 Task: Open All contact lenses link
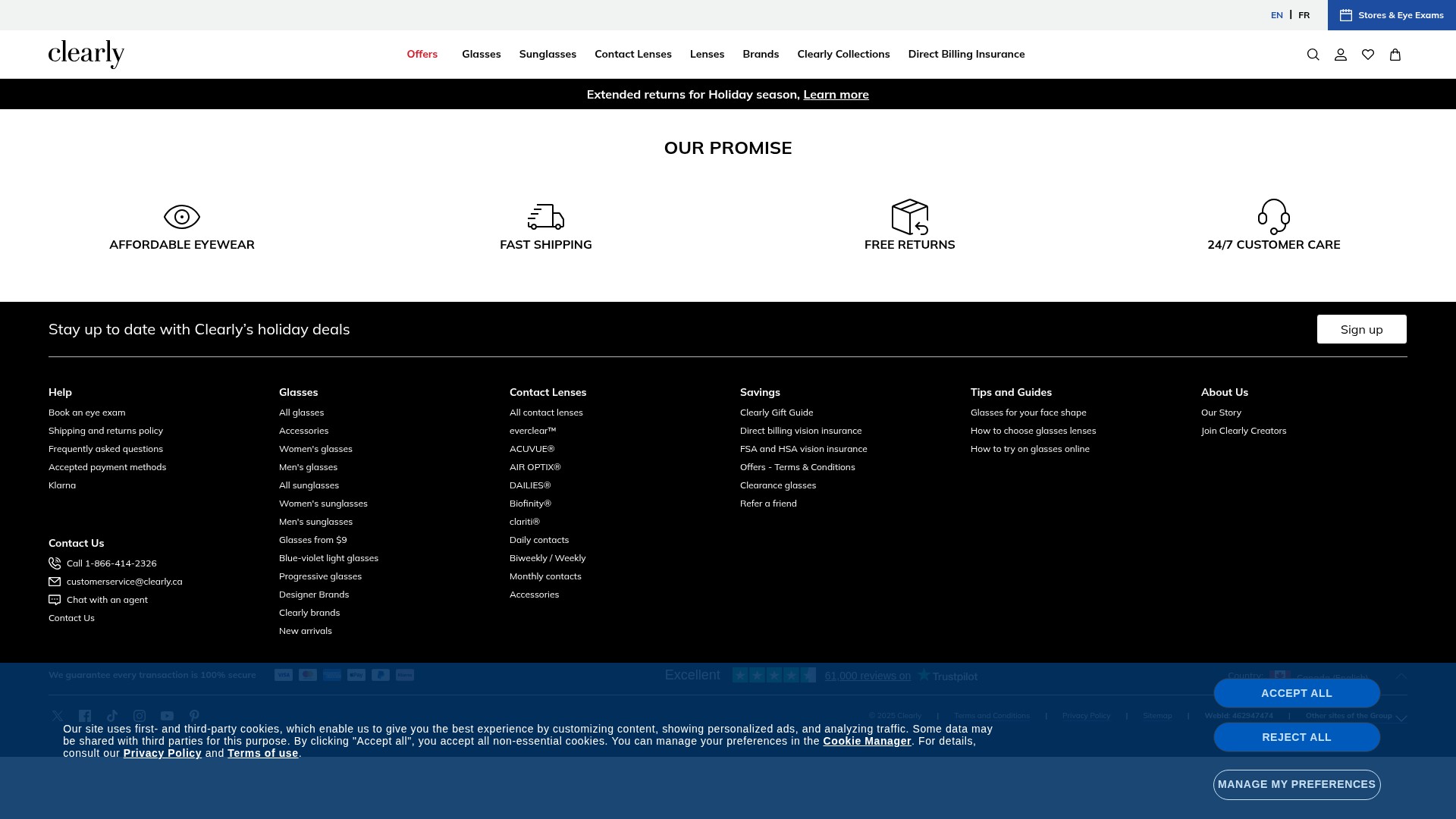click(x=546, y=413)
